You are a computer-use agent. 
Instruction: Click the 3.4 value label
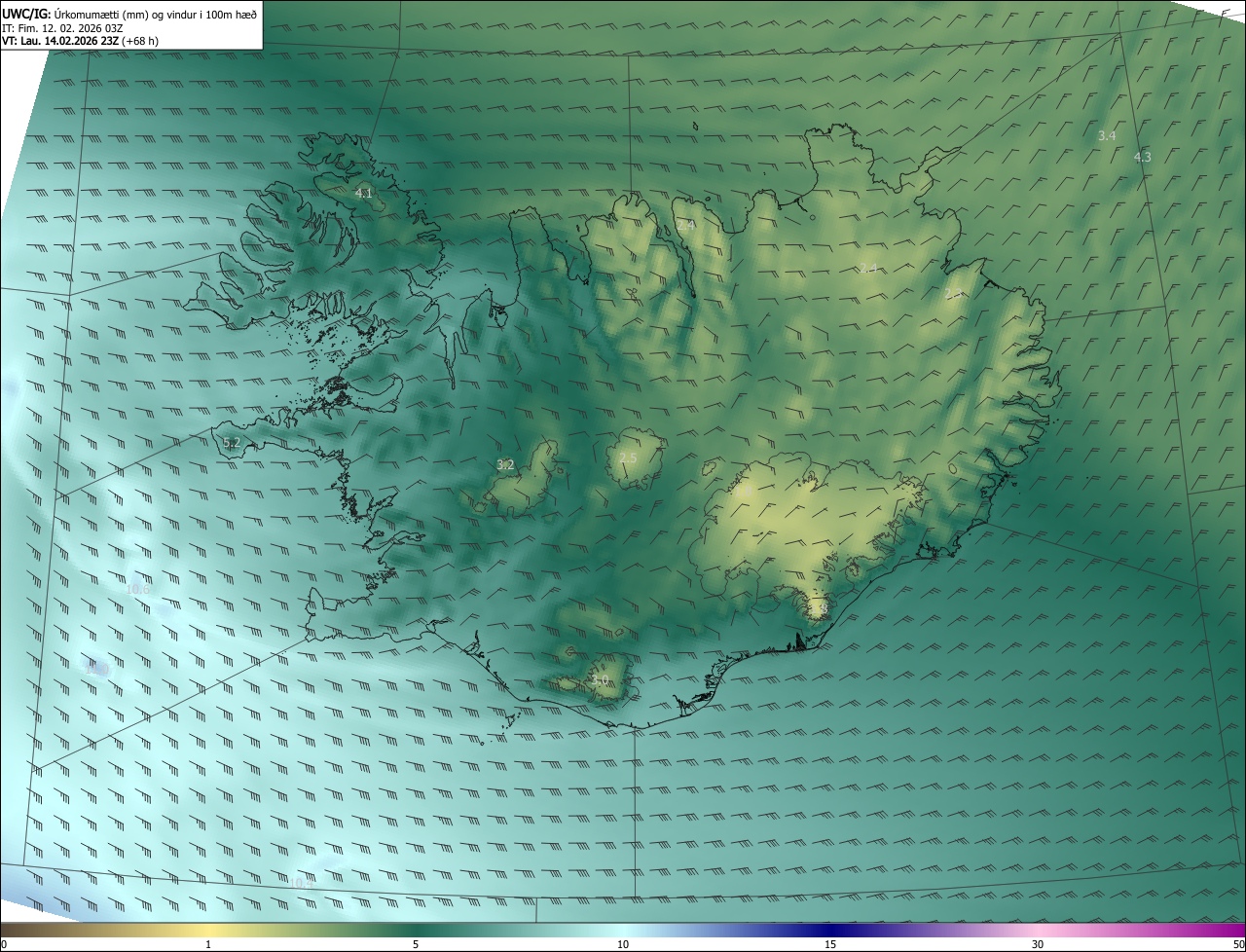(x=1107, y=135)
